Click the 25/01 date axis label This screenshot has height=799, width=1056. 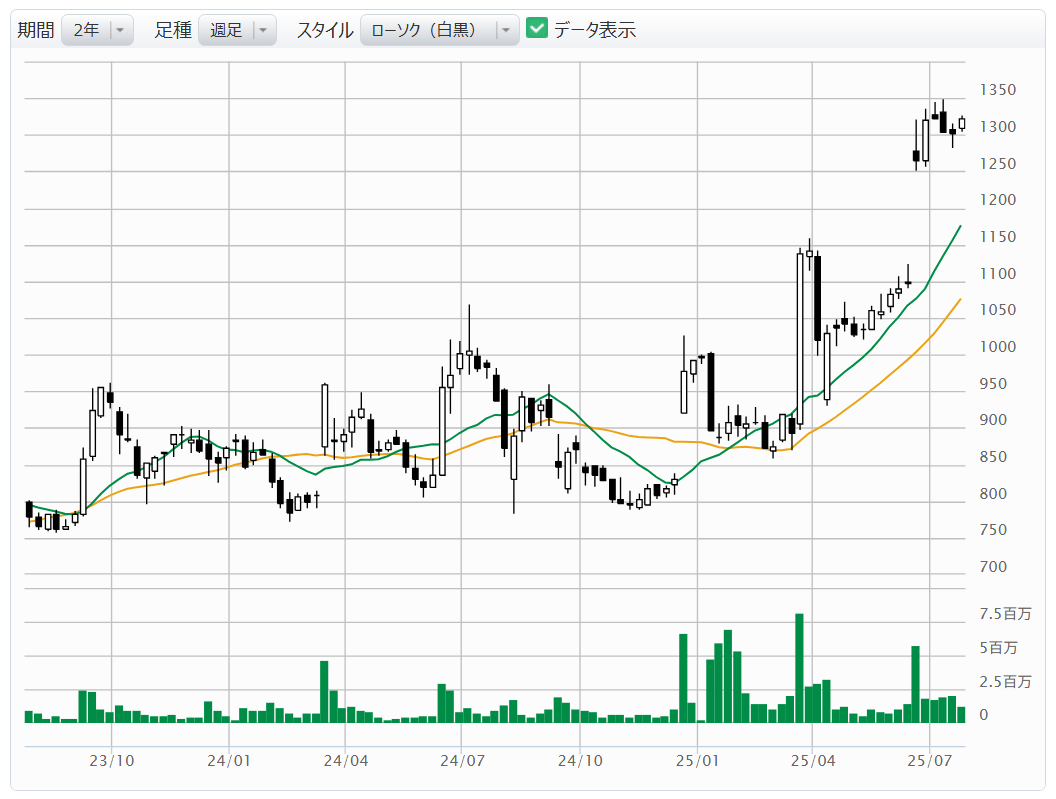coord(697,761)
